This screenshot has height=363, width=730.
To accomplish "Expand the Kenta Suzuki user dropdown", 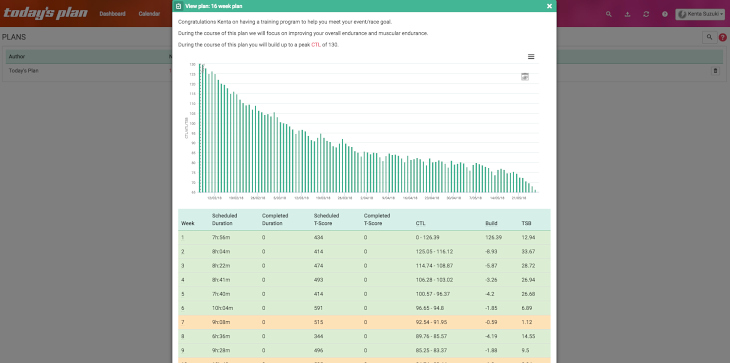I will pyautogui.click(x=700, y=14).
